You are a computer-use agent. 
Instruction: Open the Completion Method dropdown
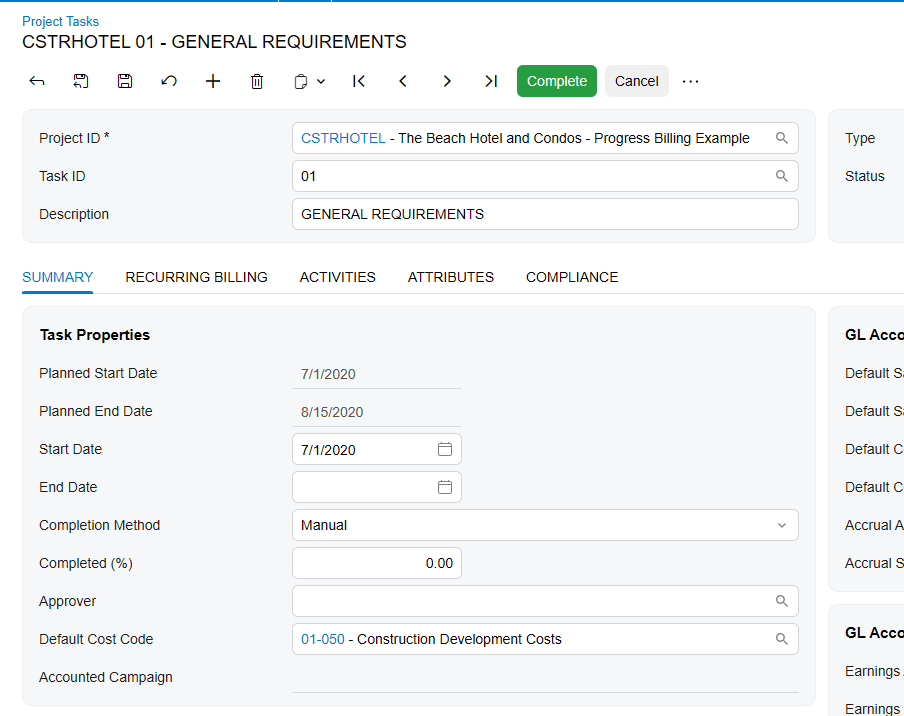tap(781, 525)
